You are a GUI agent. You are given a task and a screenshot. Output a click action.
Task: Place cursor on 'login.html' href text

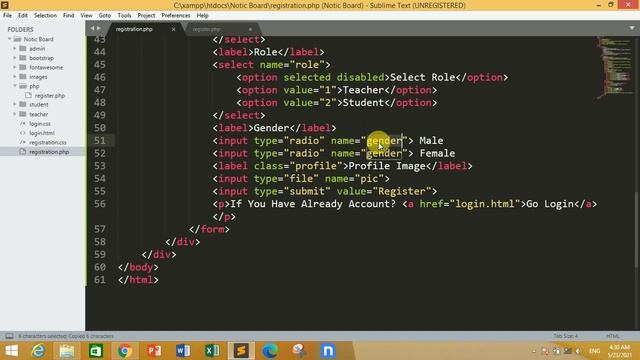pos(484,204)
